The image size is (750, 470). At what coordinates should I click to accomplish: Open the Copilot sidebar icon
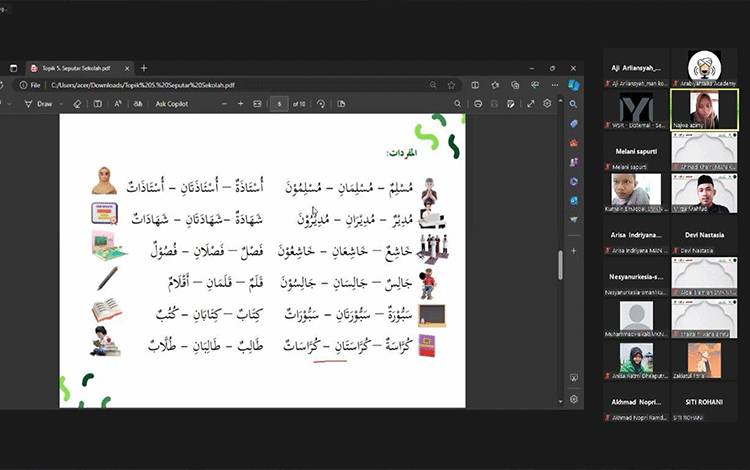point(574,85)
